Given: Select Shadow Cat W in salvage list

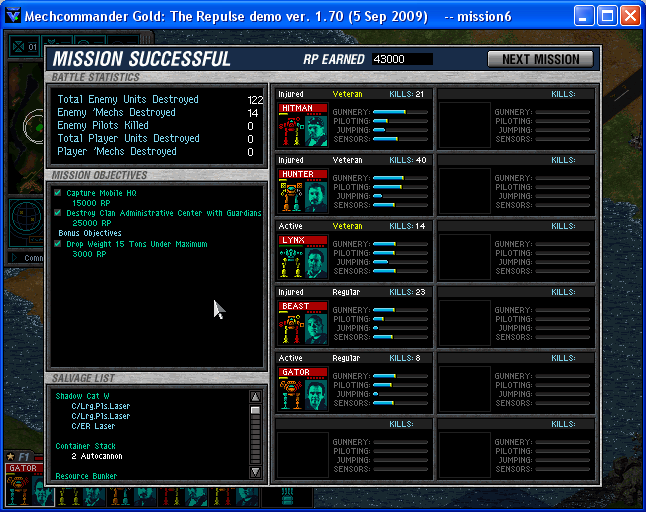Looking at the screenshot, I should pyautogui.click(x=82, y=396).
